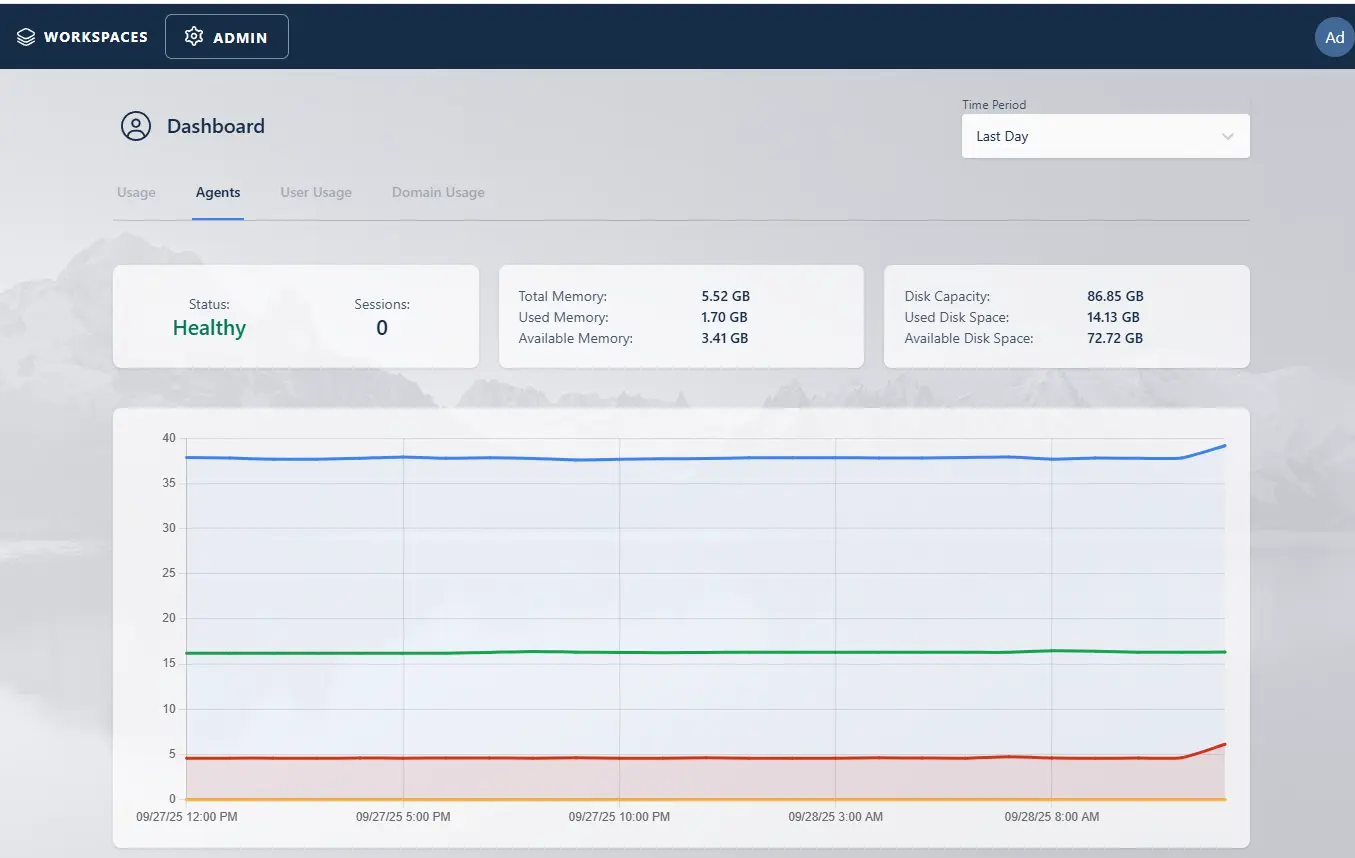This screenshot has height=858, width=1355.
Task: Click the green Healthy status text
Action: [x=209, y=328]
